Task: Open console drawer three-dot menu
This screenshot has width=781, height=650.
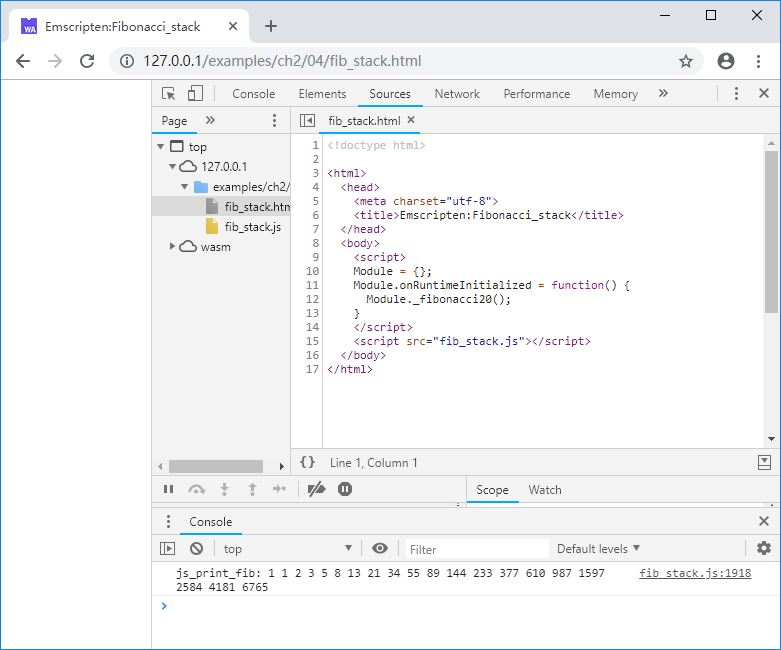Action: point(168,521)
